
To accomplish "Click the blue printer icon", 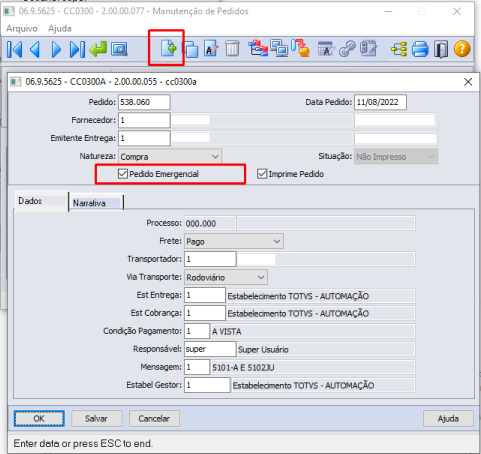I will (420, 49).
